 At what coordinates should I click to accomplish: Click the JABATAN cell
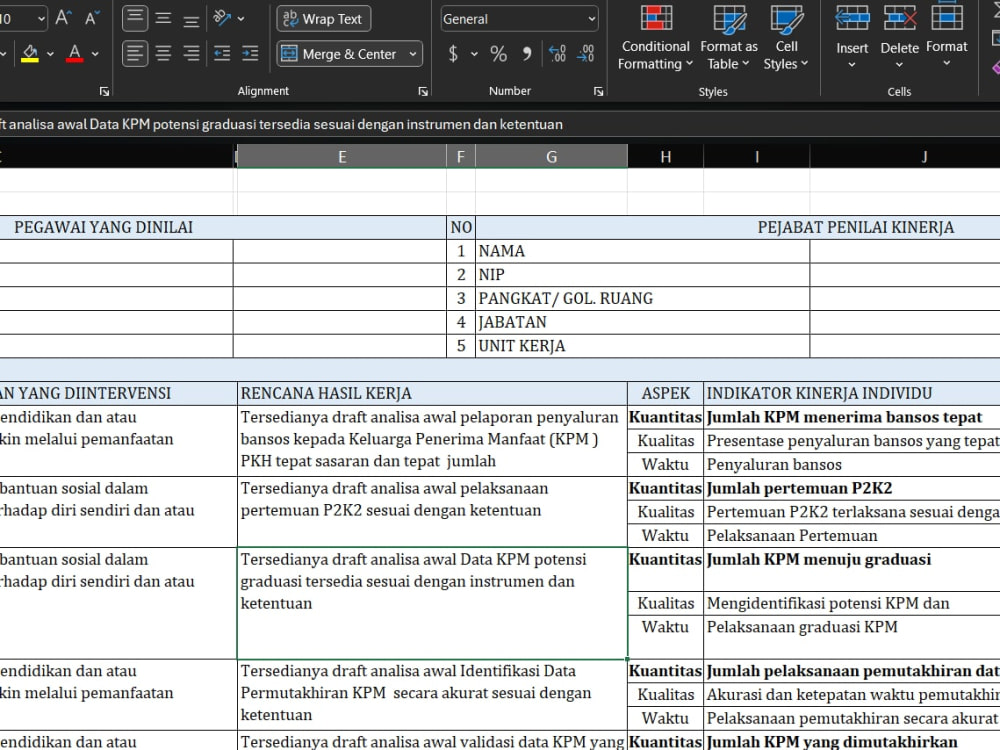(642, 322)
